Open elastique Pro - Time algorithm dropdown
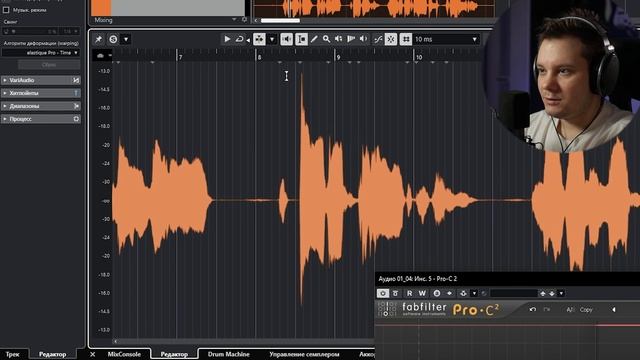640x360 pixels. (x=40, y=53)
